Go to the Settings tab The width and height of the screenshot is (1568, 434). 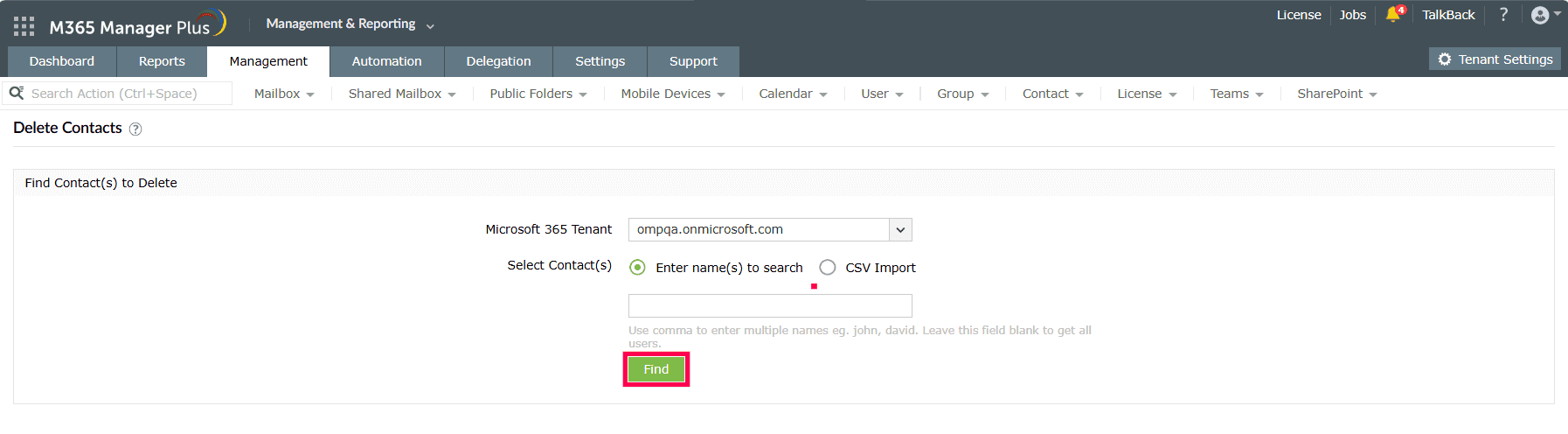coord(600,61)
